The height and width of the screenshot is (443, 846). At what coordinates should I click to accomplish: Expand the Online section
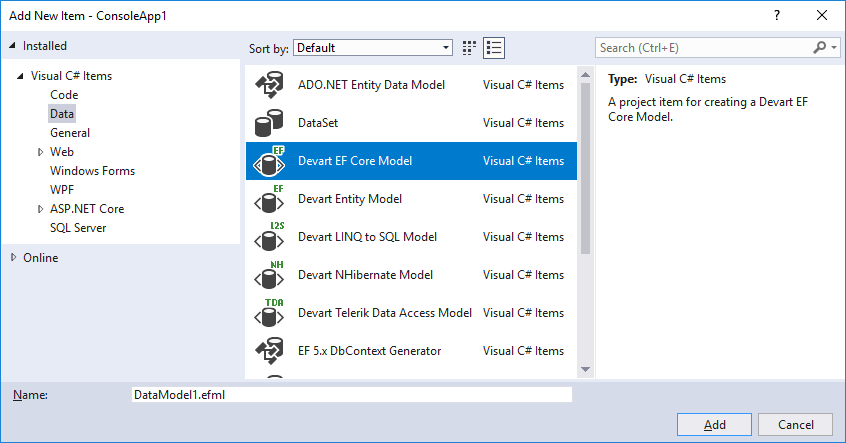click(x=13, y=258)
